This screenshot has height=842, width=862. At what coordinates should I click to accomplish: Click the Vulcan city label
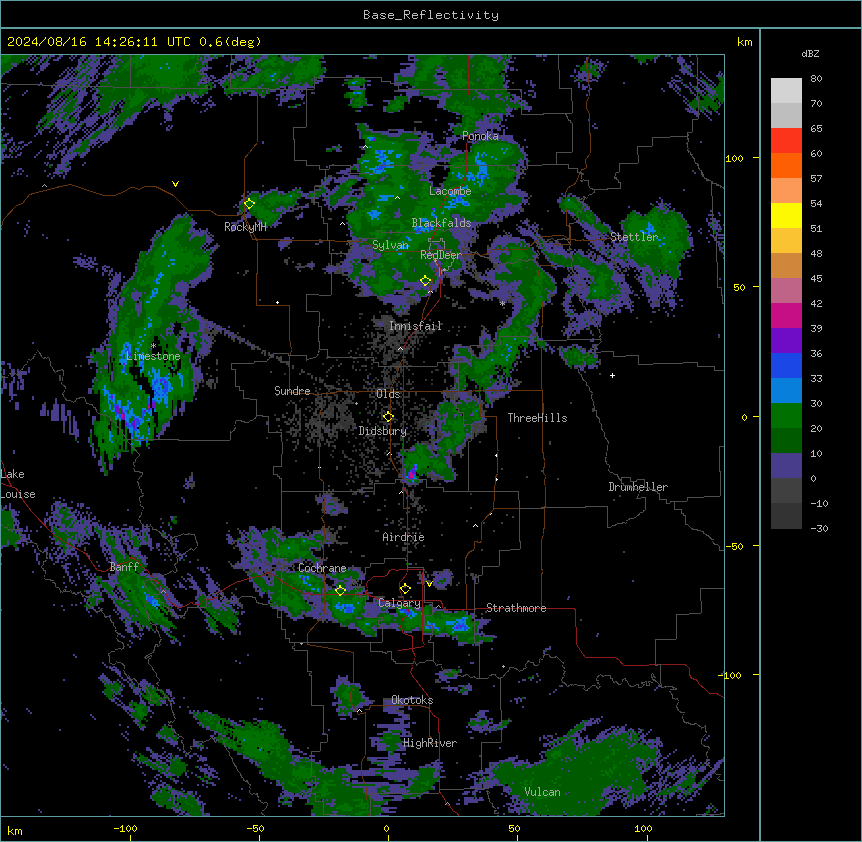pos(543,792)
